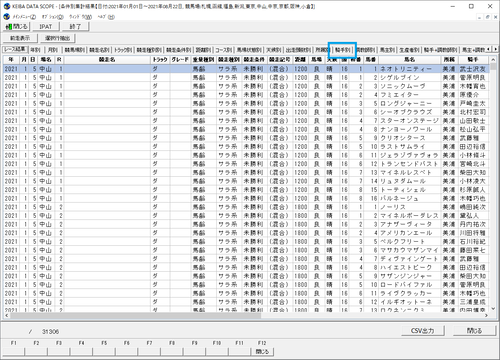Switch to the トラック別 tab

coord(123,50)
